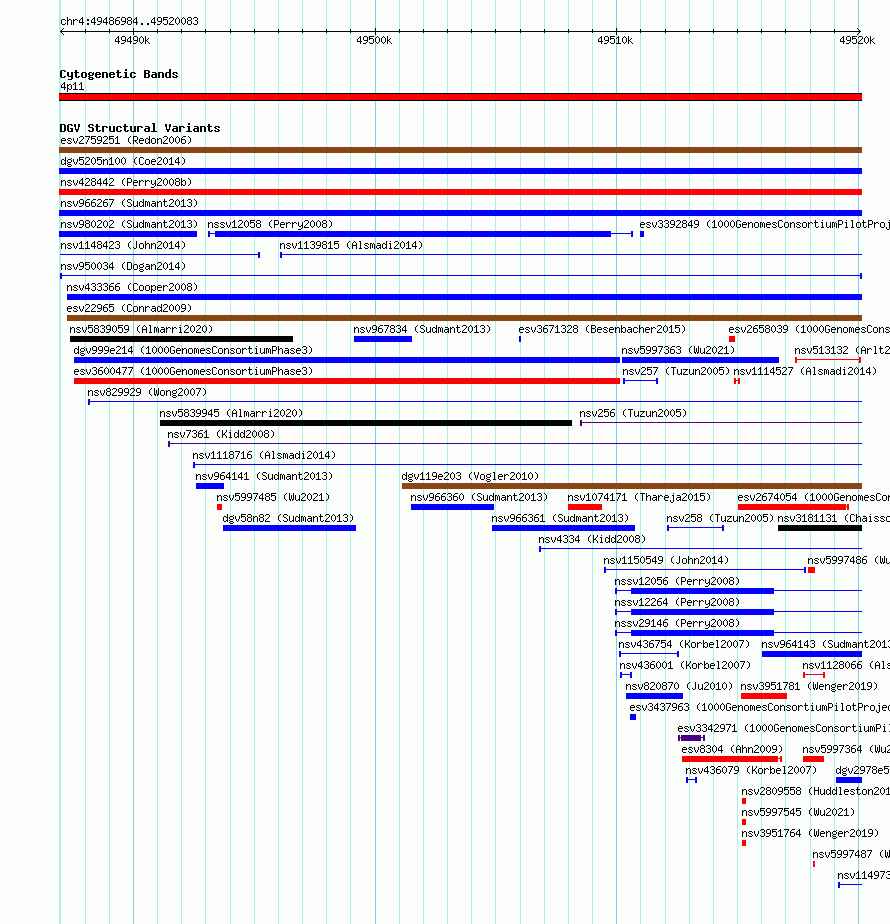Click nsv436079 (Korbel2007) label

coord(751,770)
